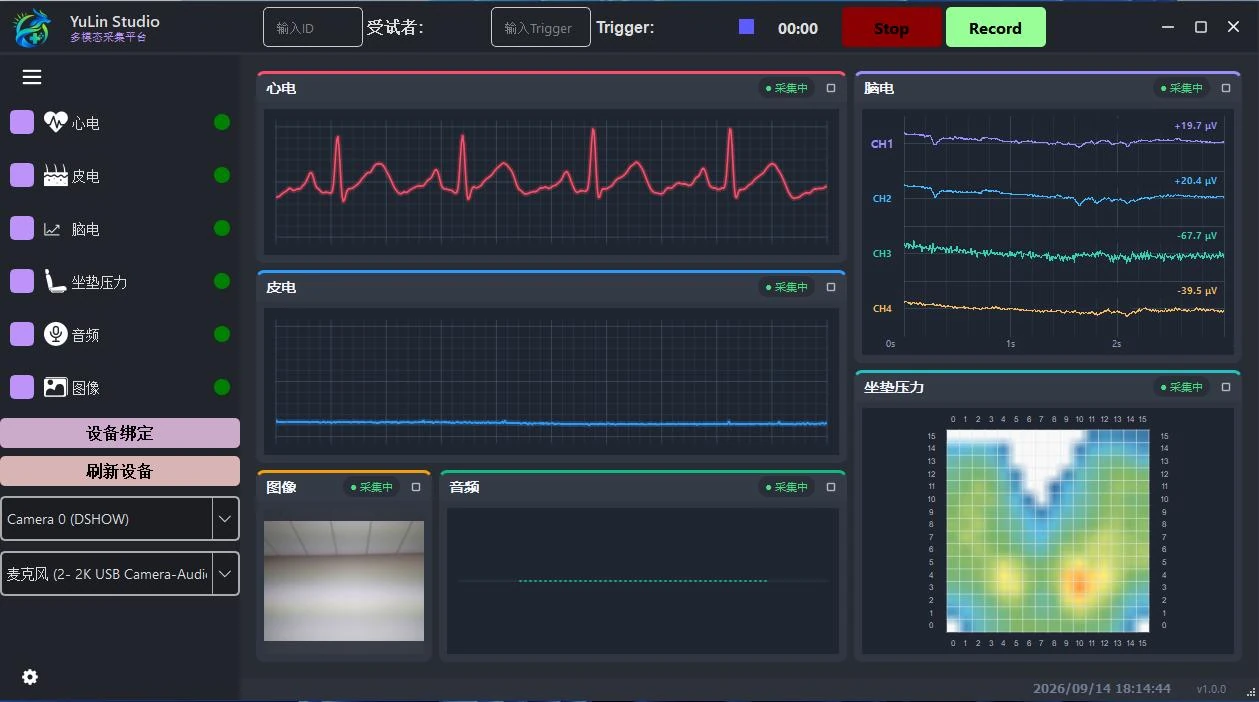Click the green status dot for 皮电

click(x=222, y=175)
